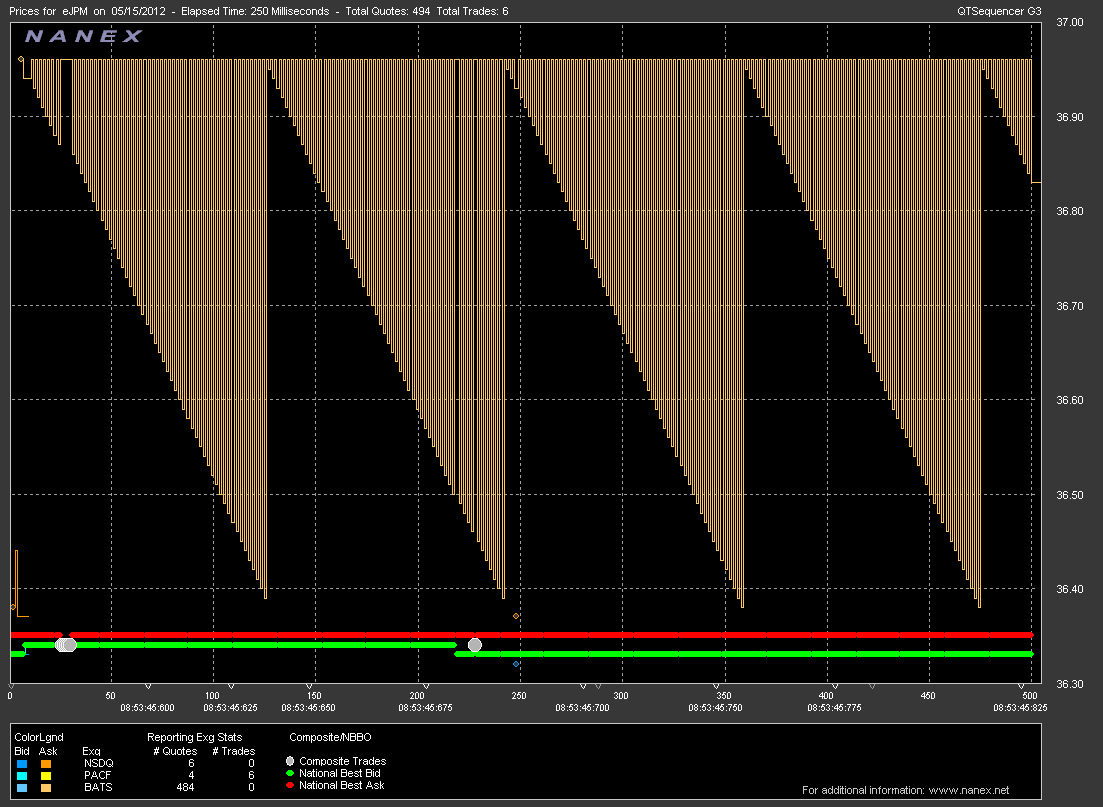1103x807 pixels.
Task: Click the x-axis tick label 100
Action: click(x=212, y=696)
